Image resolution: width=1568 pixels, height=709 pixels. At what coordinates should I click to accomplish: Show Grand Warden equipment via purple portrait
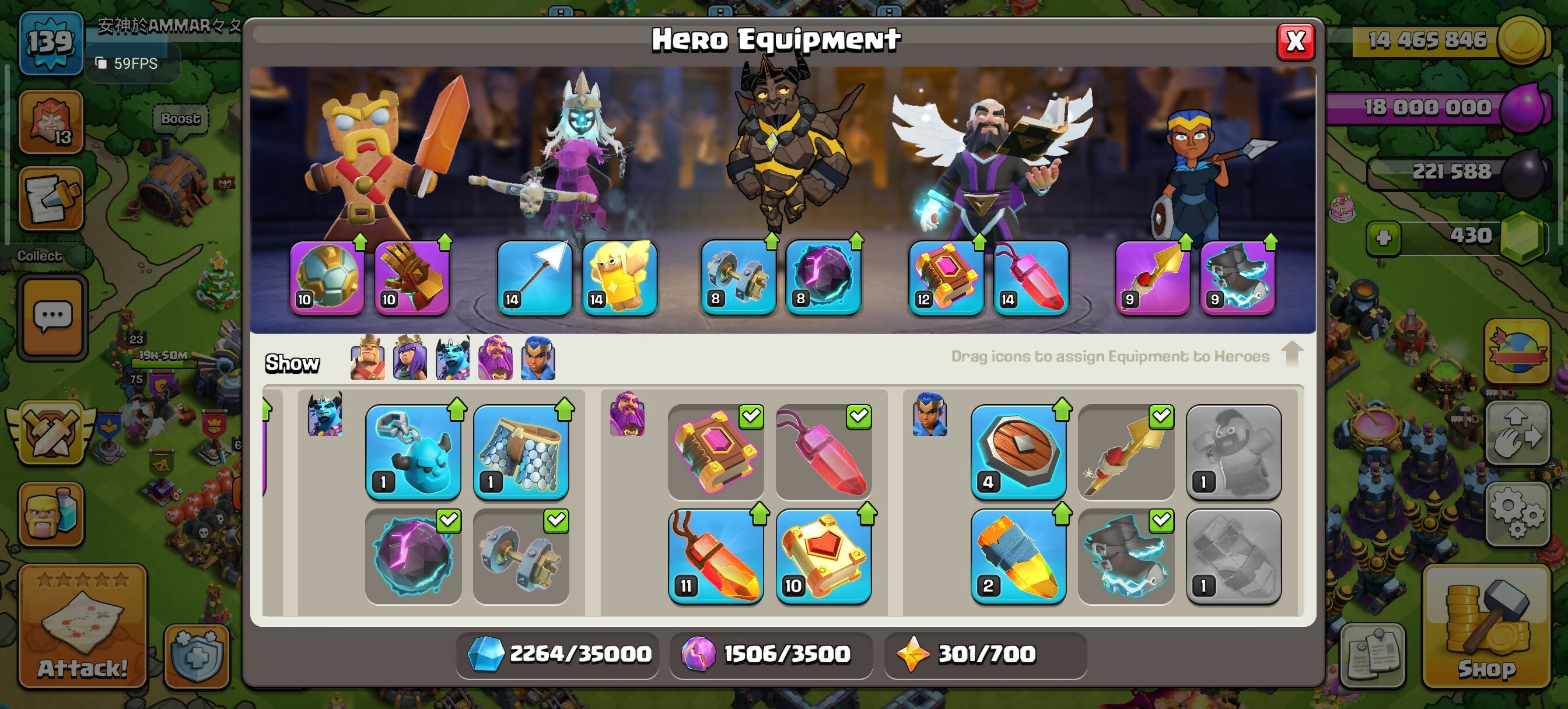[495, 358]
